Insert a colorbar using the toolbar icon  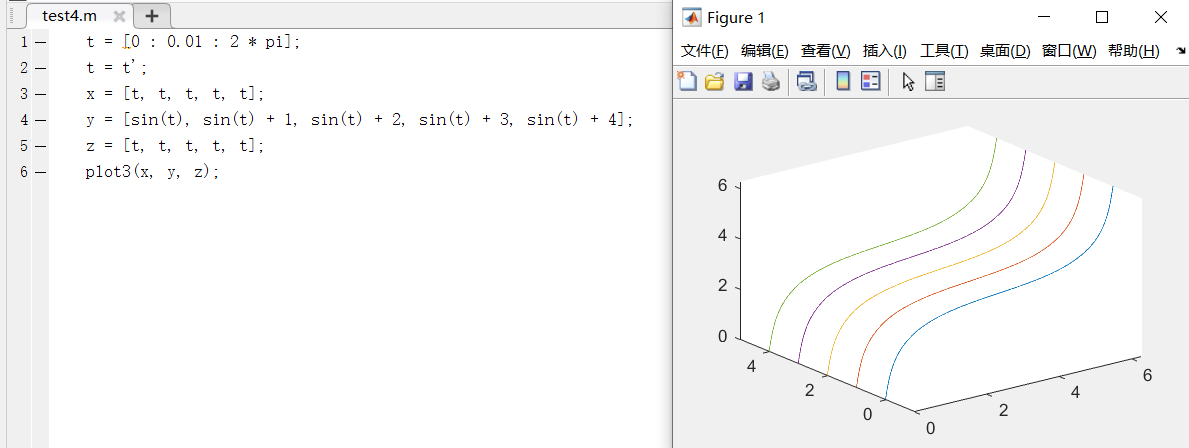point(842,81)
